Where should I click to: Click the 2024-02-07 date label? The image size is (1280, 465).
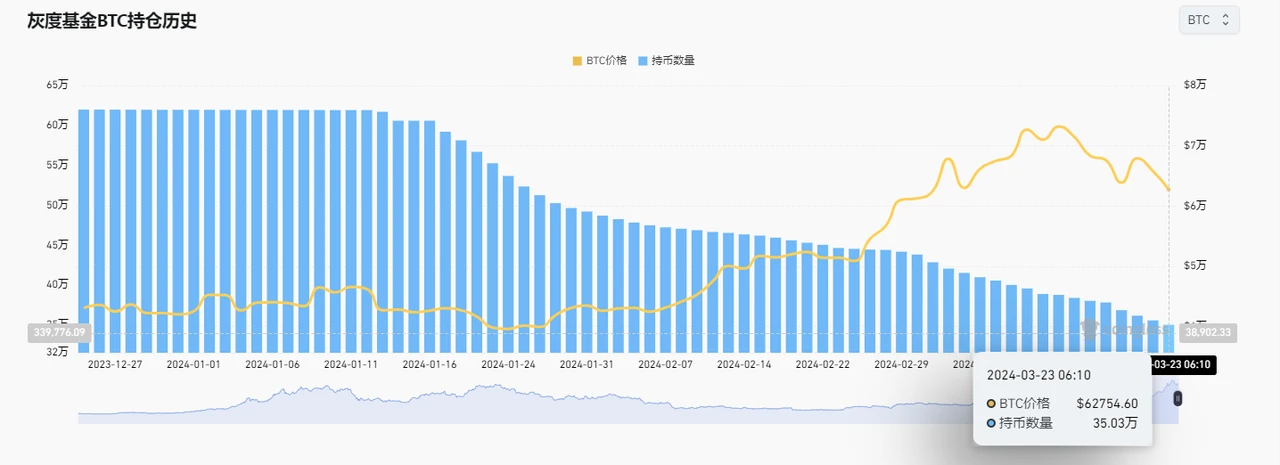pyautogui.click(x=663, y=364)
